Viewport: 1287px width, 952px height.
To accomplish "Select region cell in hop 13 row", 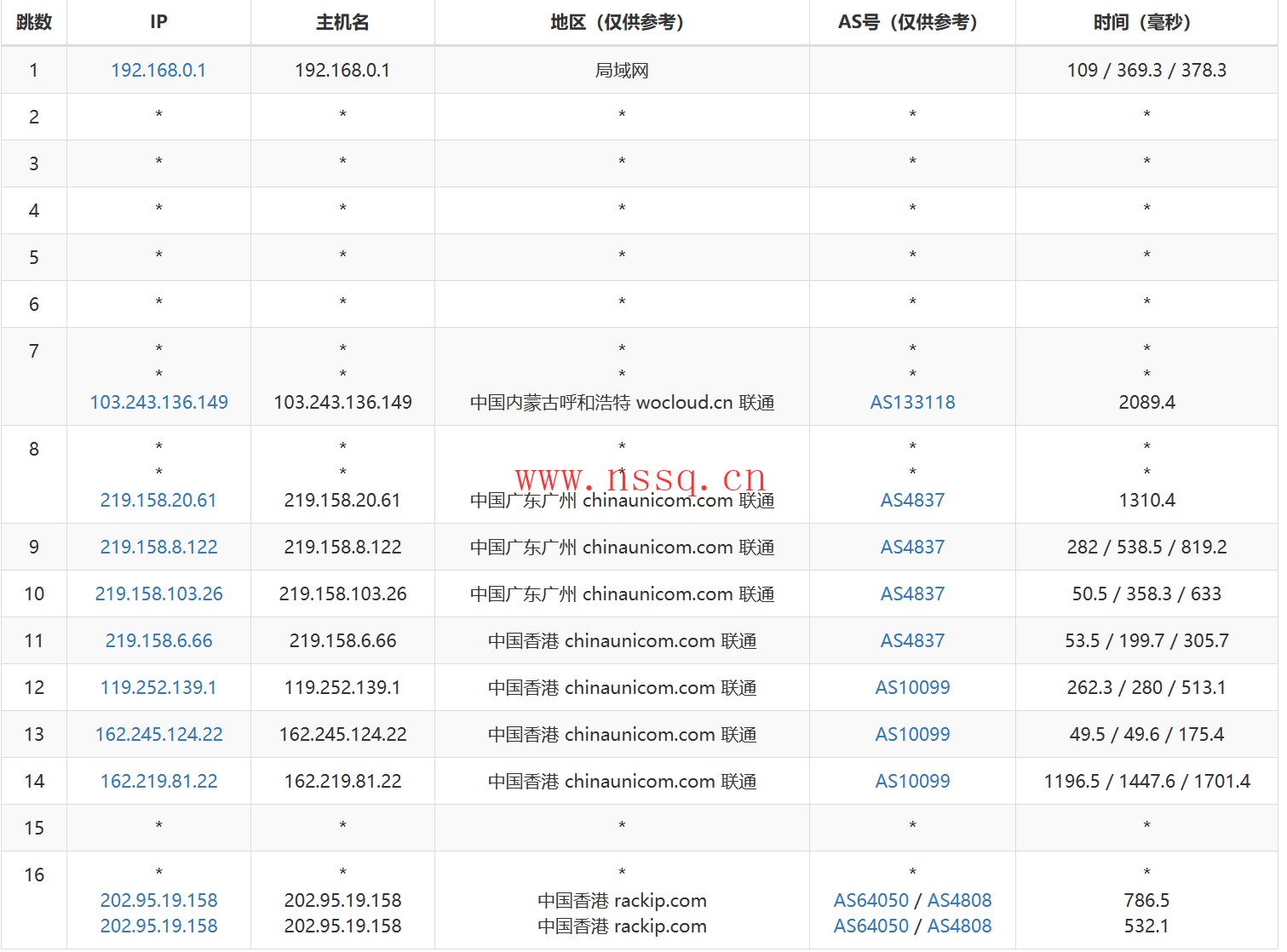I will point(622,734).
